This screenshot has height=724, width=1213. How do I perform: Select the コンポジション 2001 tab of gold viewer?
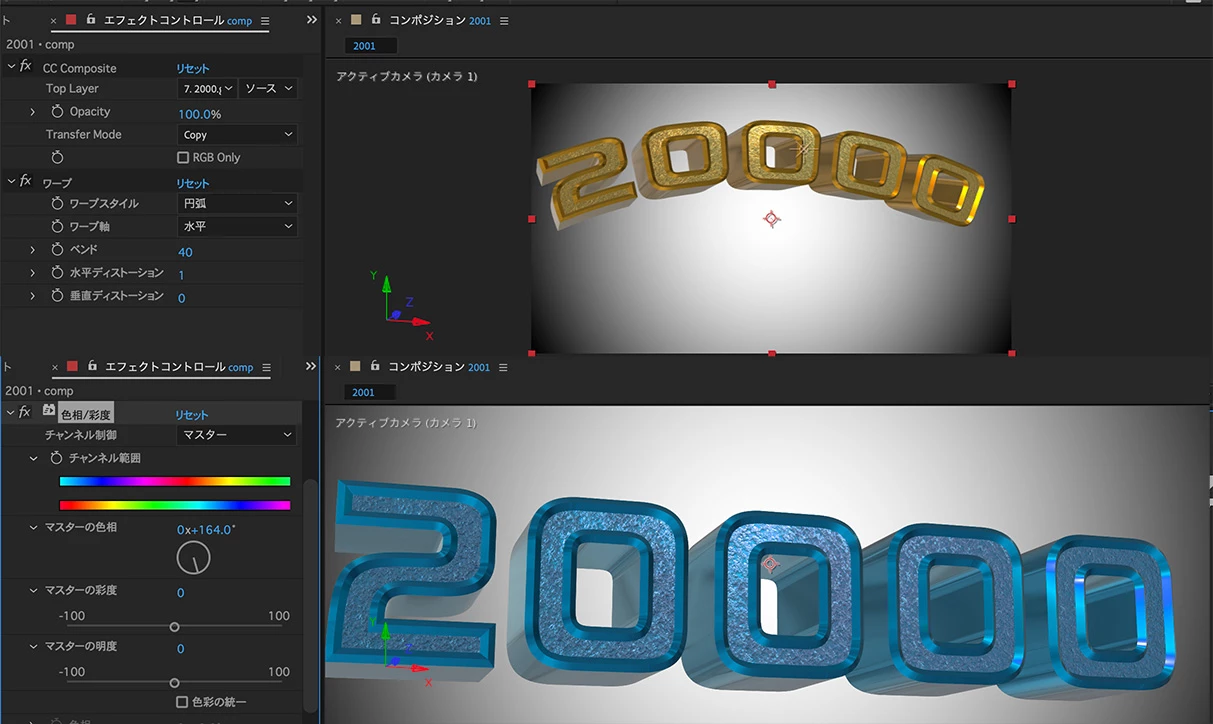click(x=440, y=20)
